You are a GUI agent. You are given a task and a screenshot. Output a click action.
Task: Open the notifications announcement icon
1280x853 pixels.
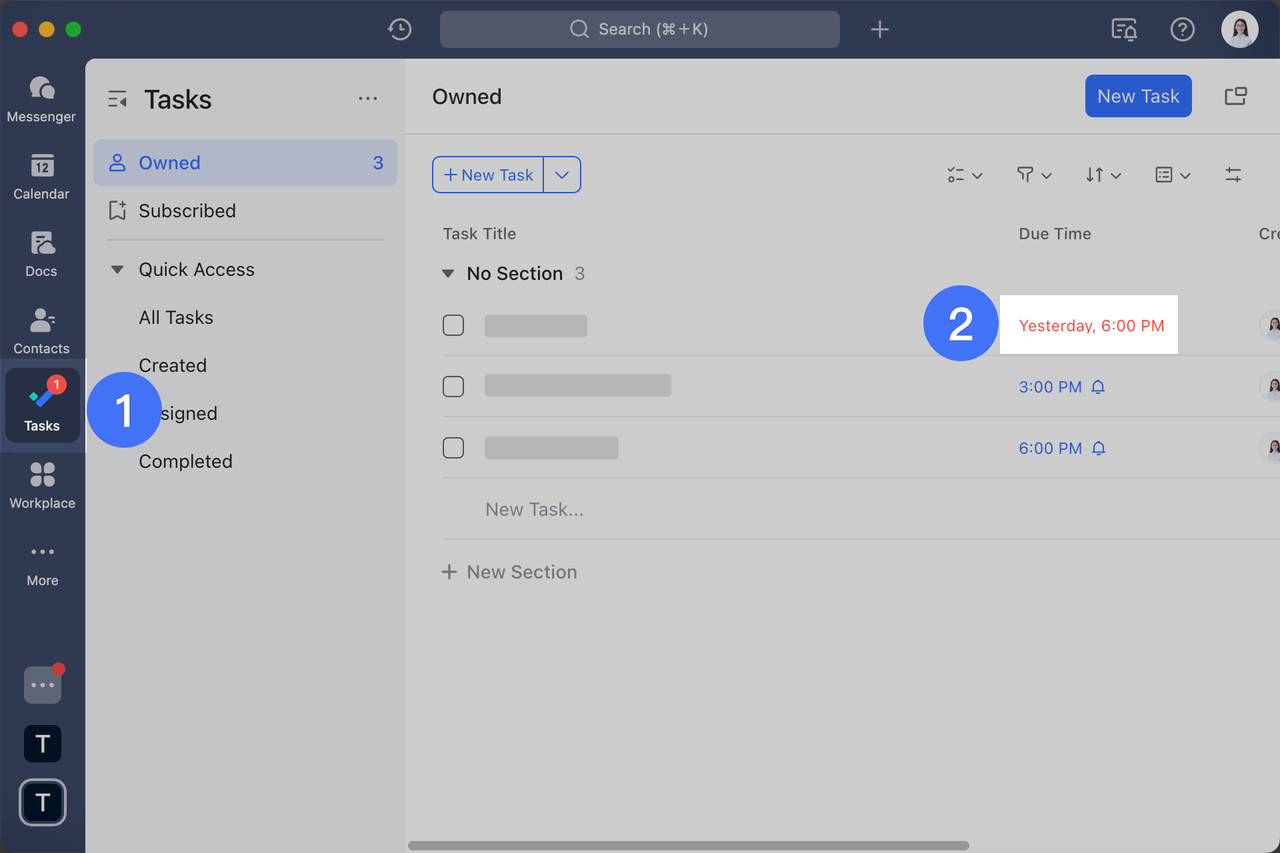pyautogui.click(x=1123, y=29)
